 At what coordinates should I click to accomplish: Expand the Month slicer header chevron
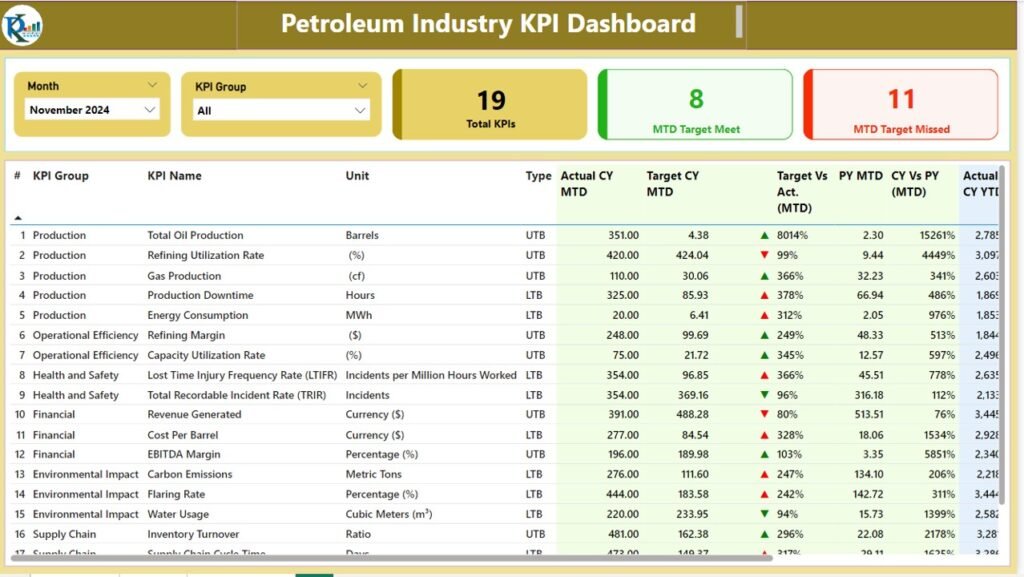(155, 86)
